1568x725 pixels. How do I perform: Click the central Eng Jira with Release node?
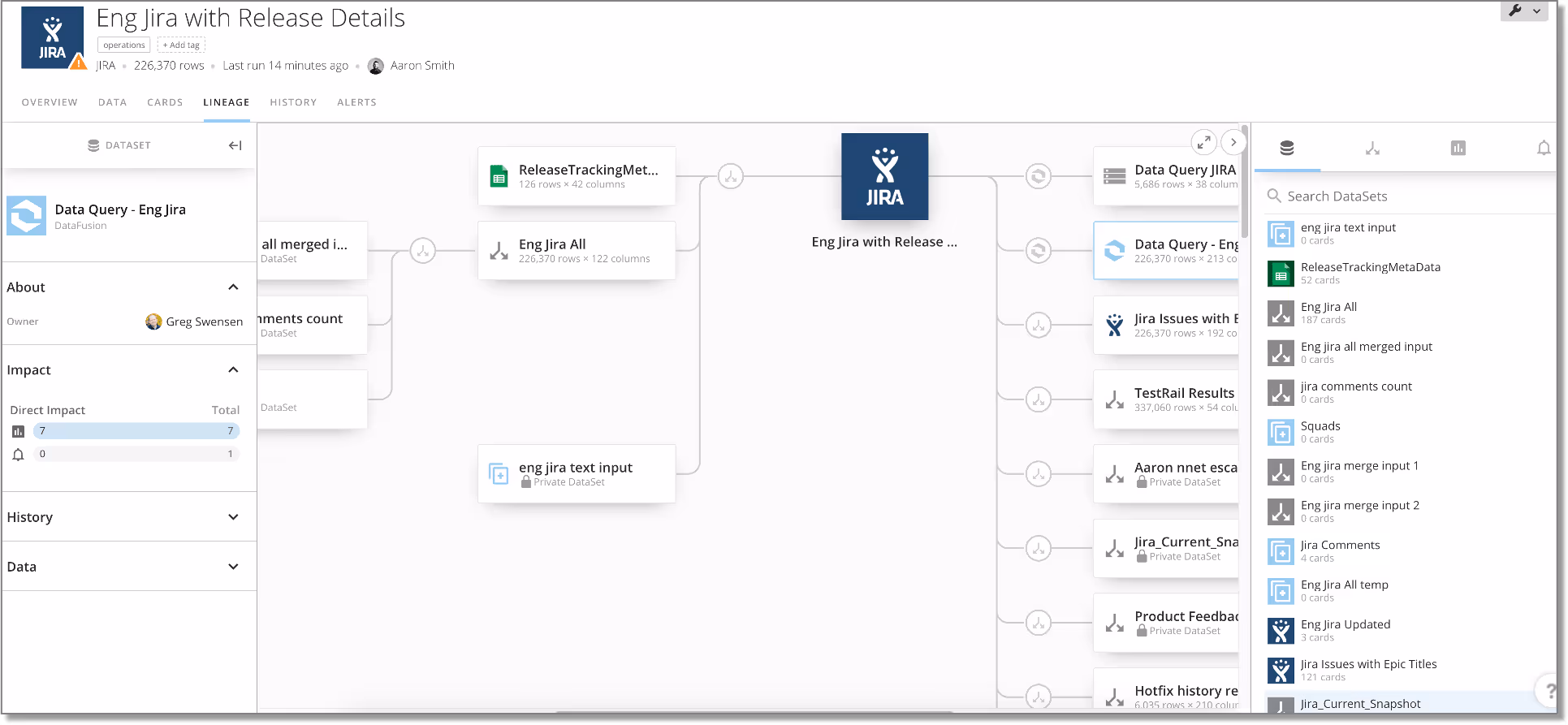[884, 177]
